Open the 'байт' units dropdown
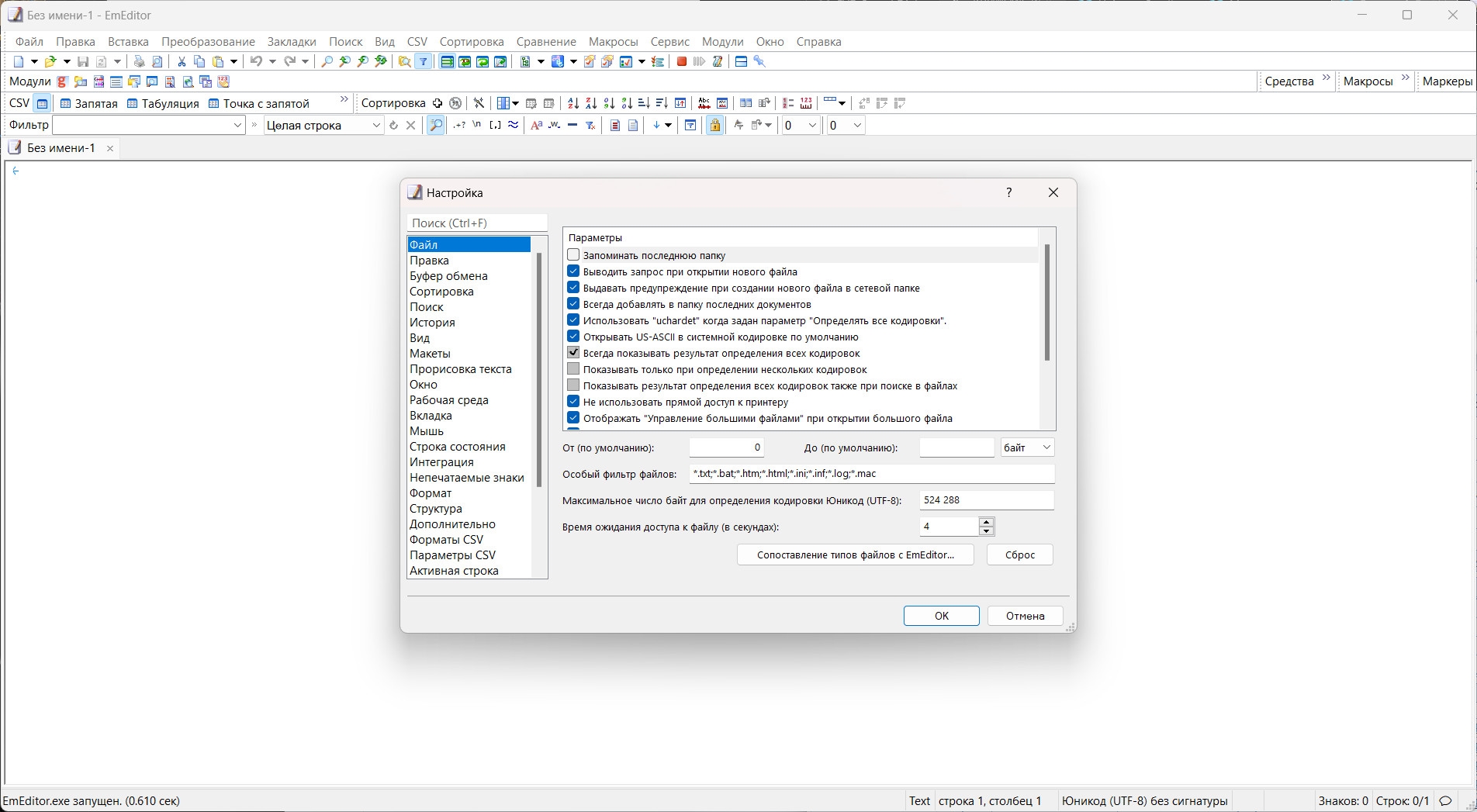Image resolution: width=1477 pixels, height=812 pixels. (x=1026, y=447)
